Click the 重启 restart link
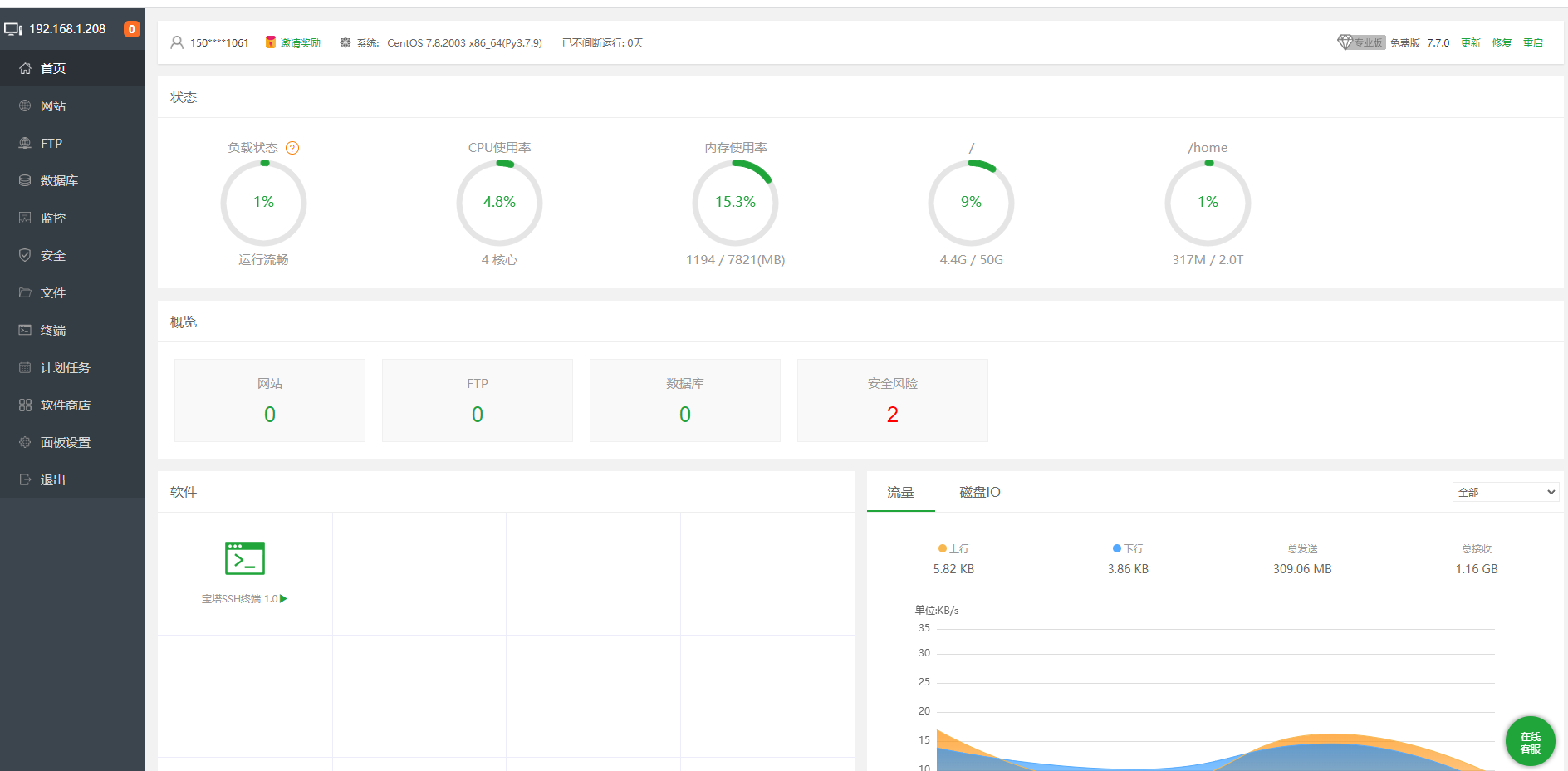Image resolution: width=1568 pixels, height=771 pixels. click(1533, 42)
